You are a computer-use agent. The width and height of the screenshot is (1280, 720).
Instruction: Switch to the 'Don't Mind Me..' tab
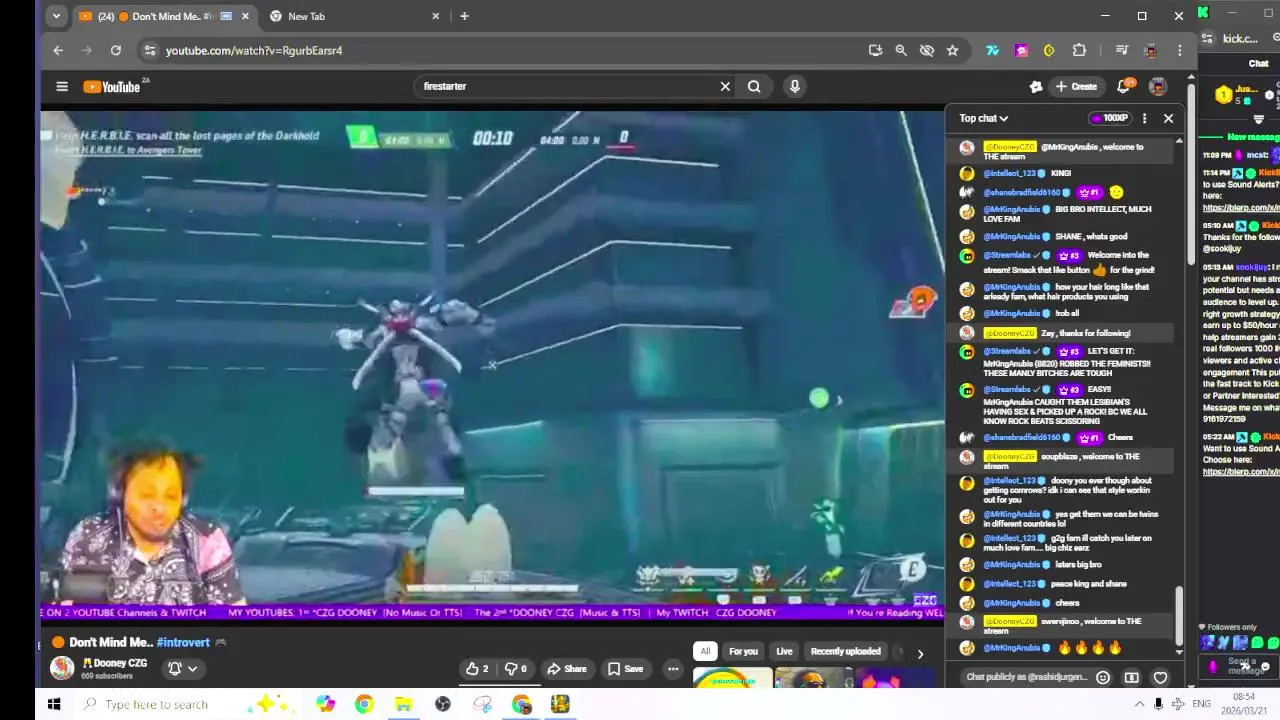[x=165, y=16]
